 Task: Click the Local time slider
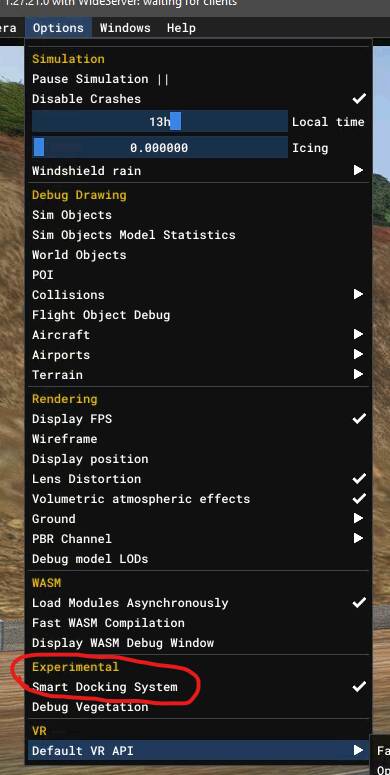(x=160, y=121)
